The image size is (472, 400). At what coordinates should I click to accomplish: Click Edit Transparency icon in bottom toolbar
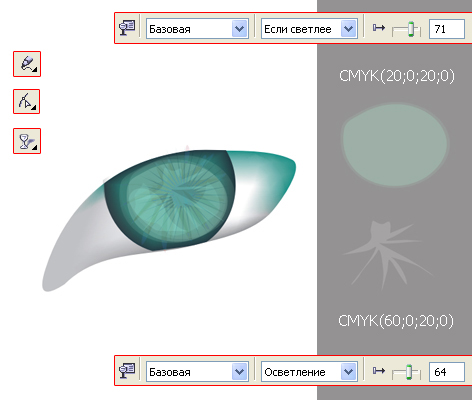tap(127, 371)
